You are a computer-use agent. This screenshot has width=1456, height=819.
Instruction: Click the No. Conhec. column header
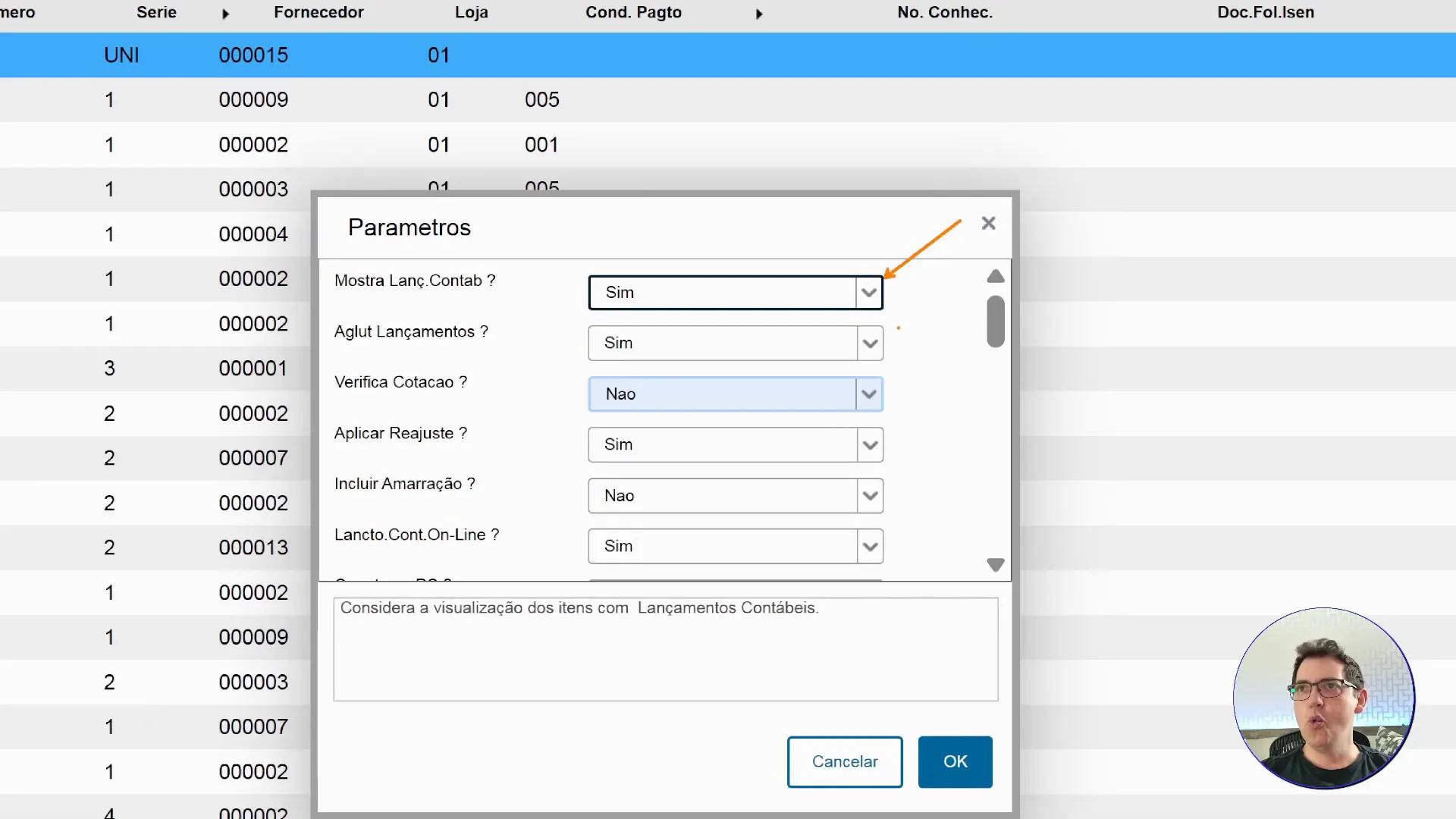click(x=945, y=12)
